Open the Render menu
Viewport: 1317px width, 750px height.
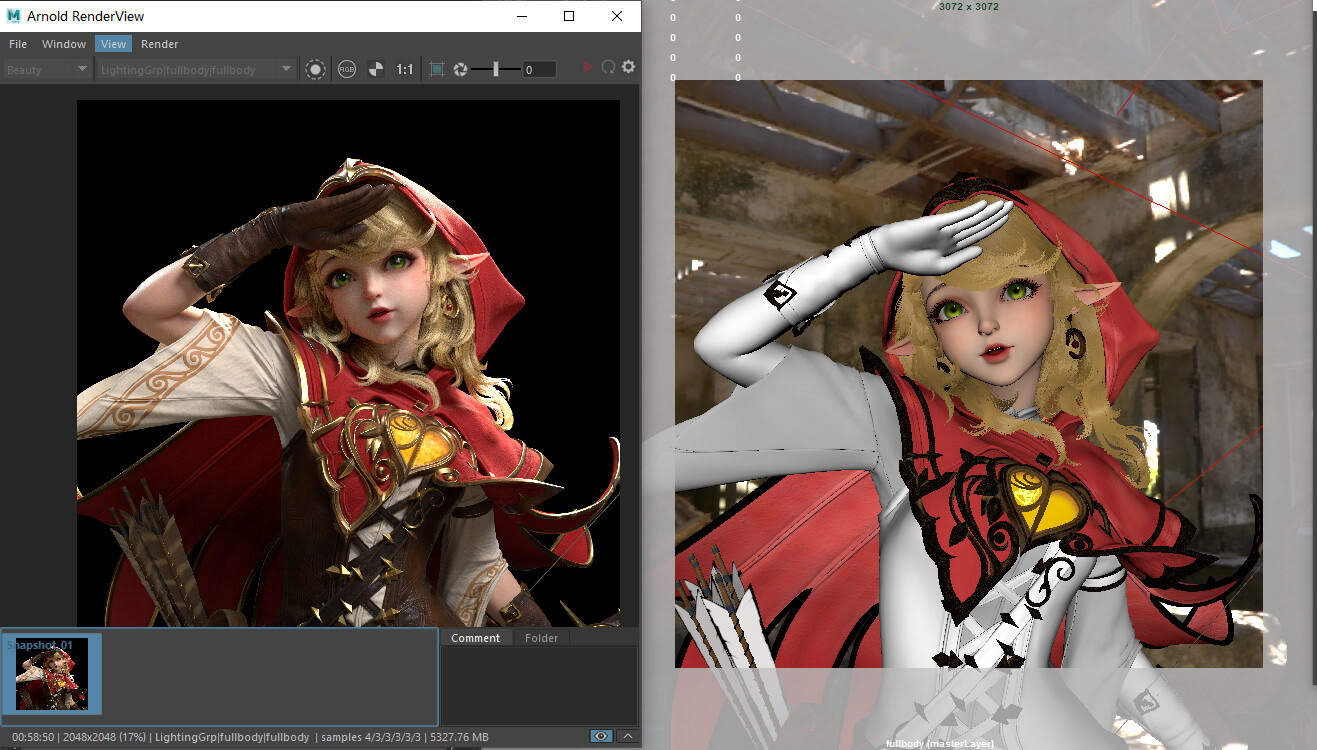pos(160,44)
